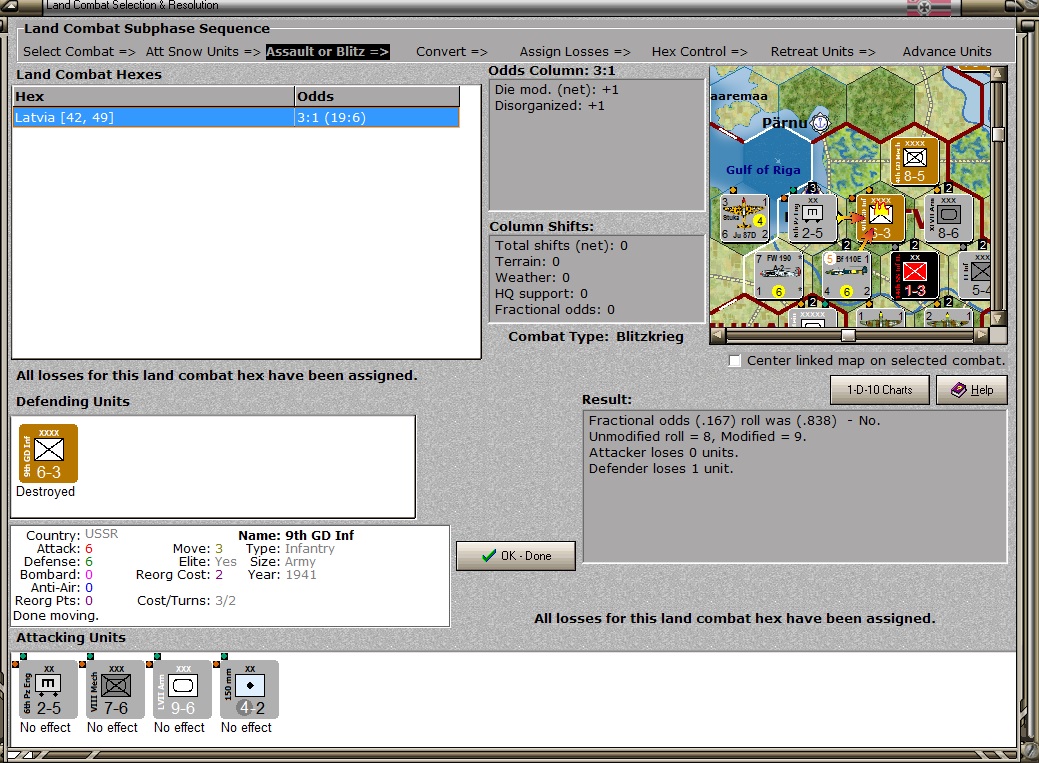The image size is (1039, 763).
Task: Click the Pärnu port anchor symbol
Action: [820, 123]
